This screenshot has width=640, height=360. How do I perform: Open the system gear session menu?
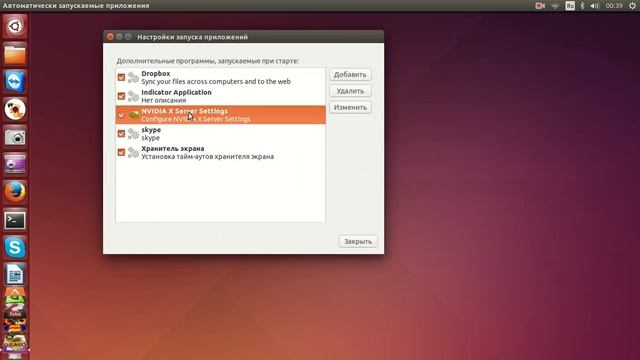point(632,6)
